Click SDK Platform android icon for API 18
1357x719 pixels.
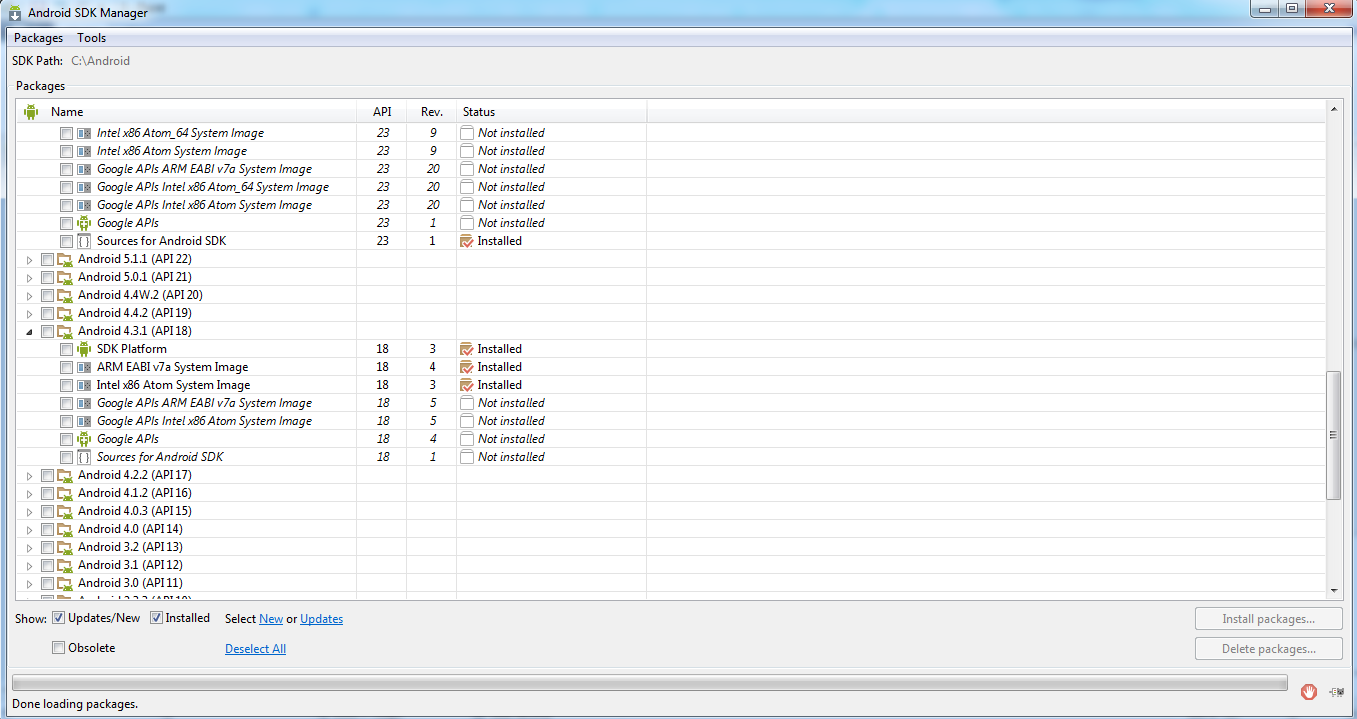(84, 349)
